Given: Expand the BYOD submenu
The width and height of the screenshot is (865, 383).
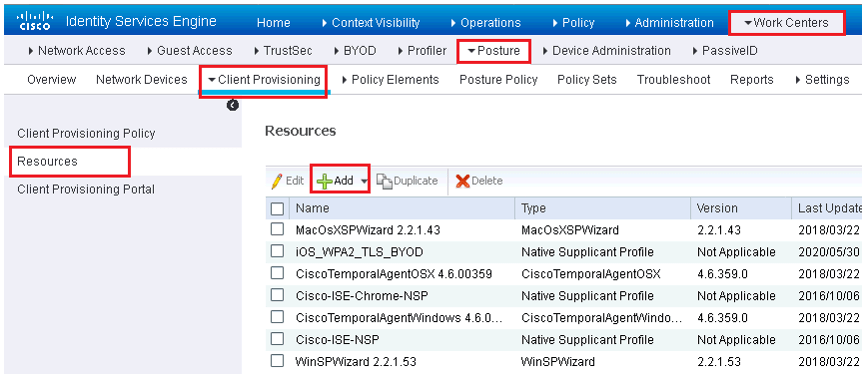Looking at the screenshot, I should pyautogui.click(x=355, y=51).
